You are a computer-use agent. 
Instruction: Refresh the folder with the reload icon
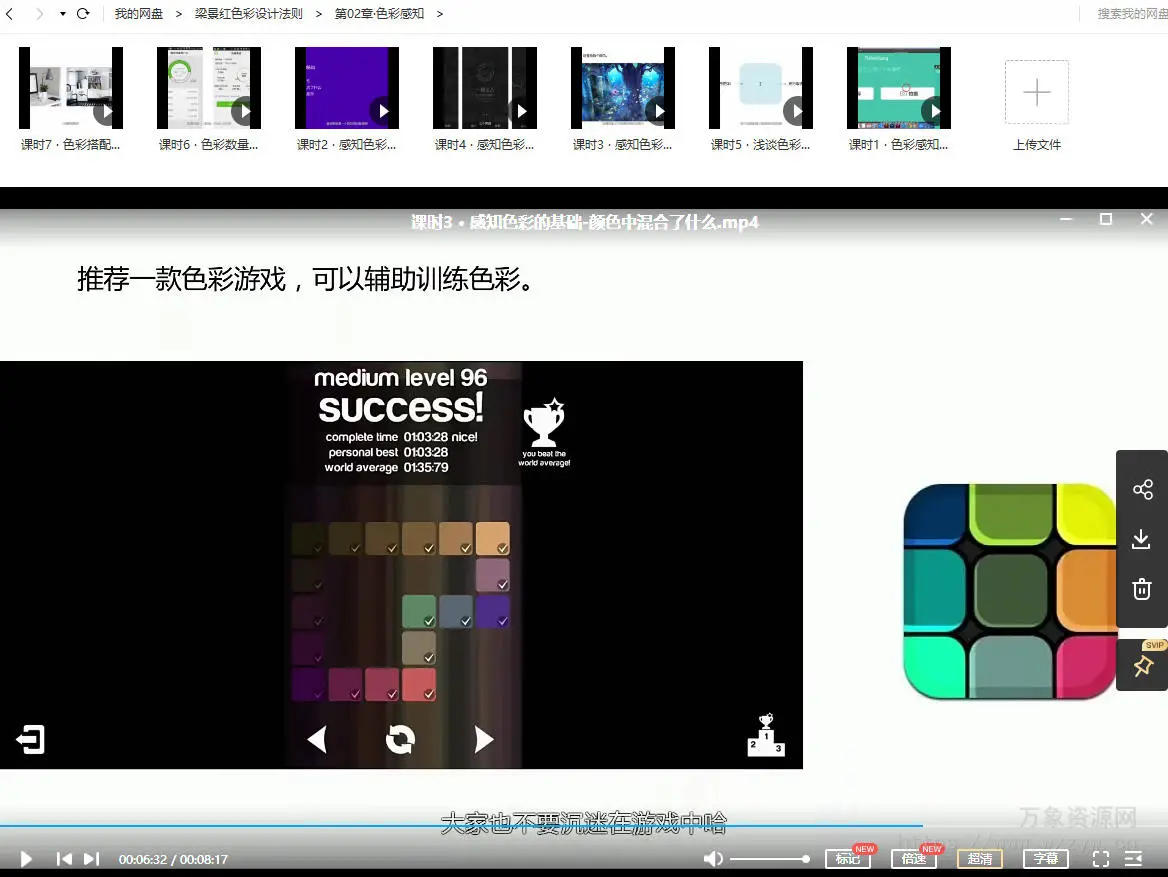pyautogui.click(x=83, y=14)
